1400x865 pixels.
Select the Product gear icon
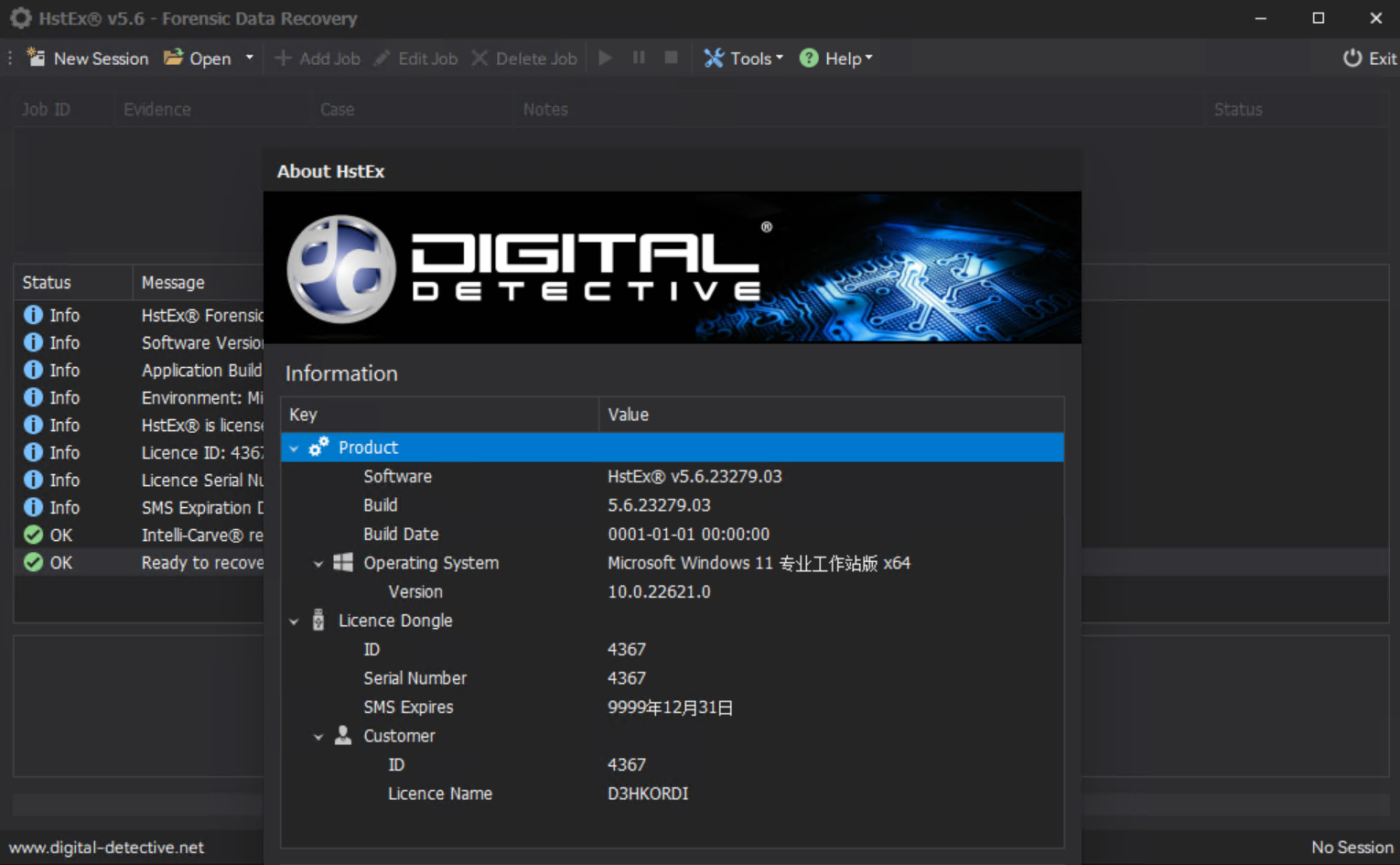(x=318, y=447)
